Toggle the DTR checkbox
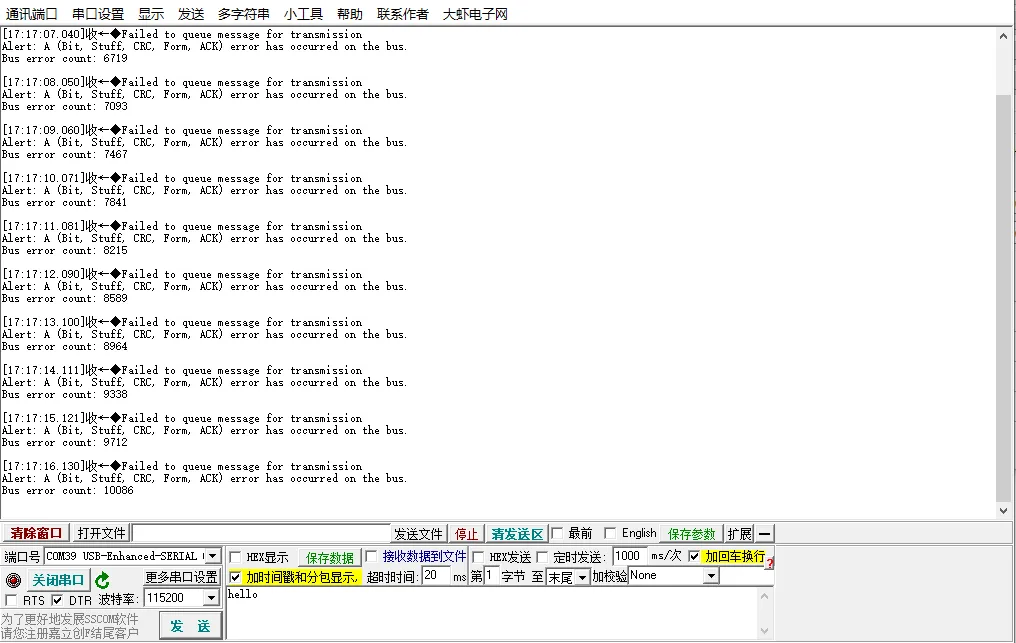This screenshot has height=643, width=1016. pyautogui.click(x=57, y=600)
